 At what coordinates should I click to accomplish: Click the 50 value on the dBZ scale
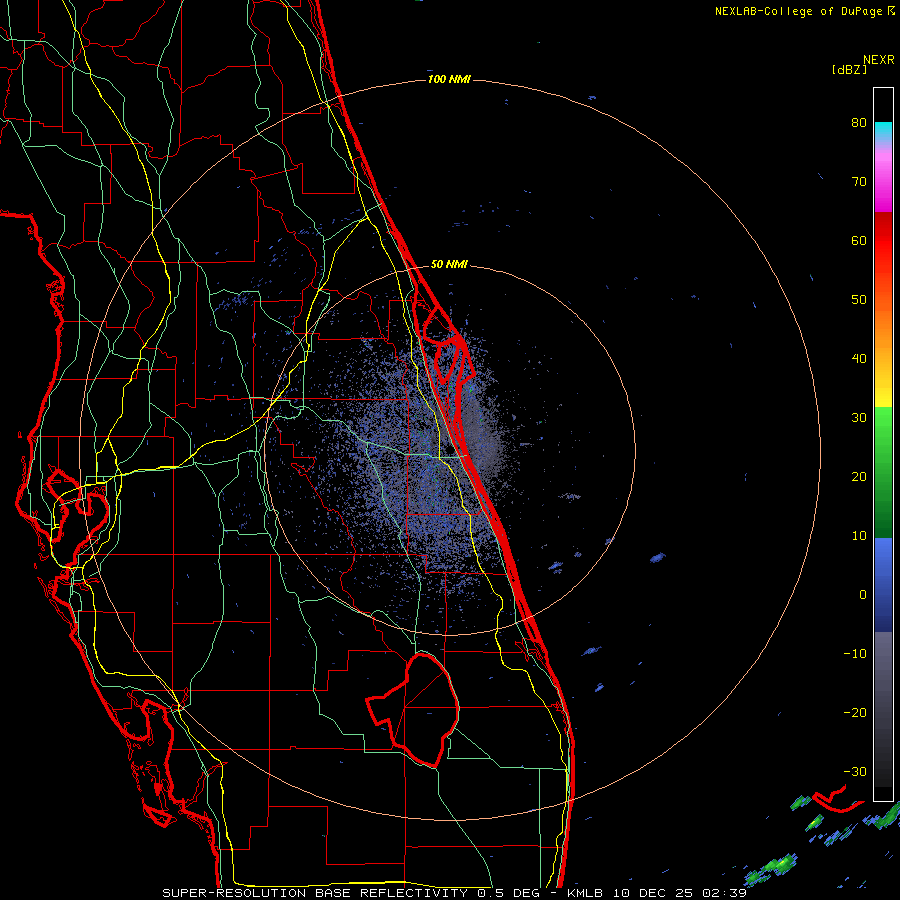tap(859, 300)
